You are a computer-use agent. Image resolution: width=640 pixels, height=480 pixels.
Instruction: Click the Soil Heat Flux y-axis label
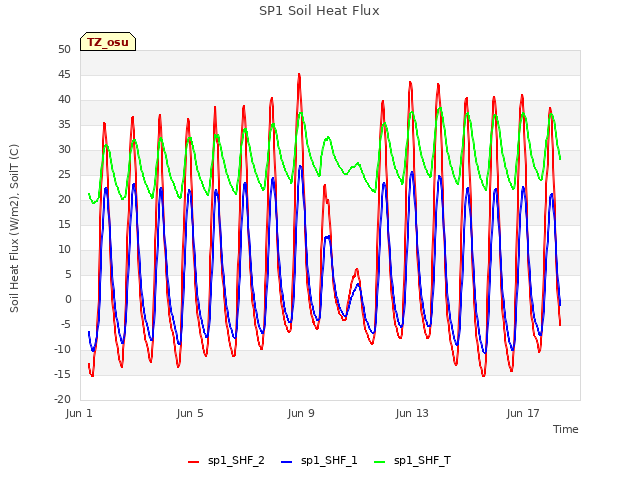14,228
